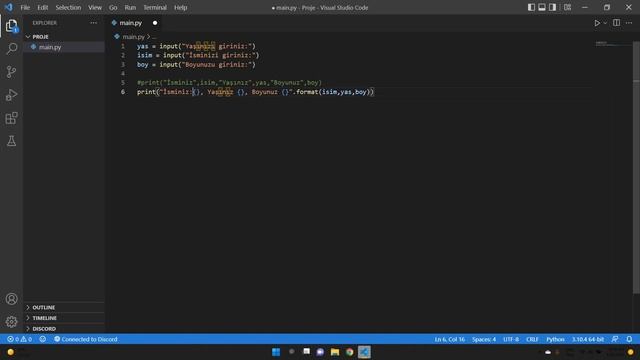Open the Manage settings gear

coord(11,322)
